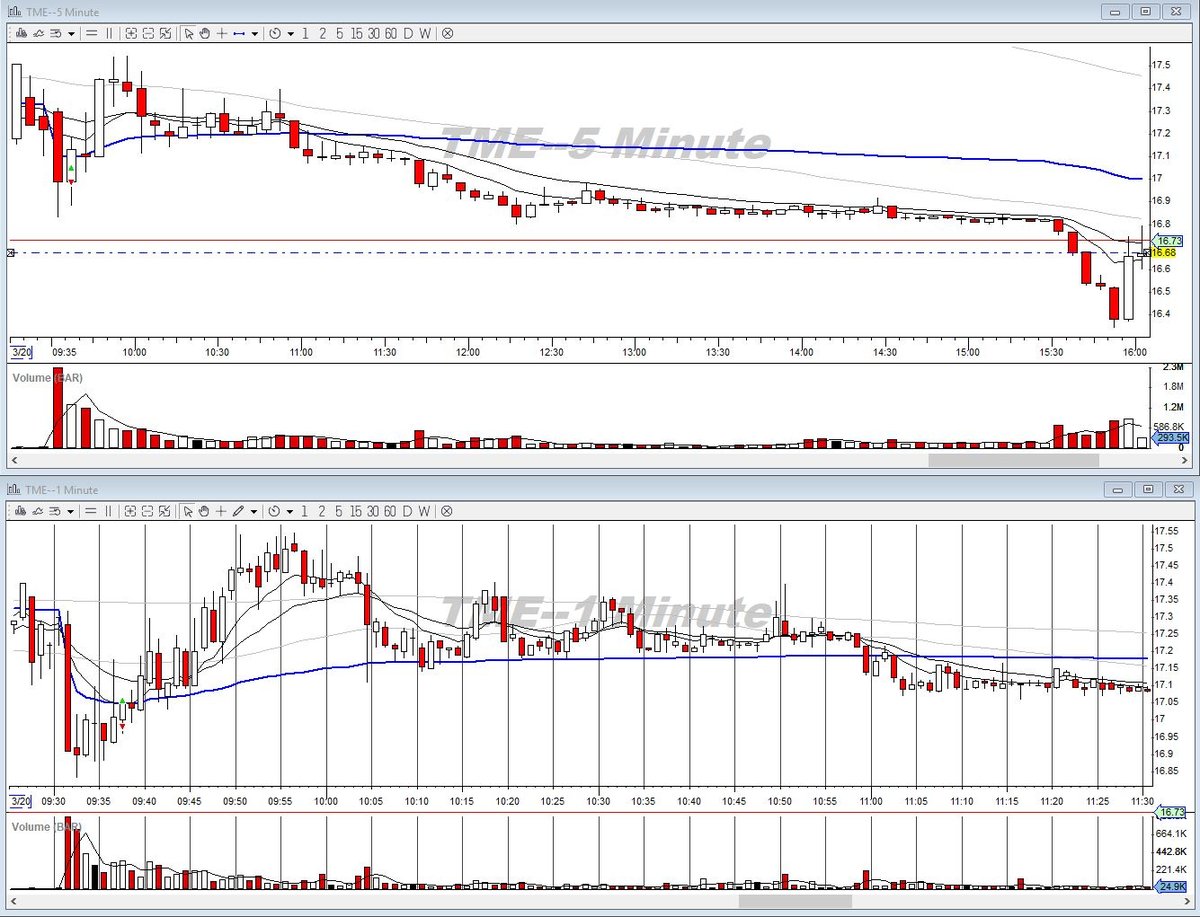Screen dimensions: 1200x917
Task: Expand the clock interval dropdown in the 1 Minute chart
Action: tap(291, 511)
